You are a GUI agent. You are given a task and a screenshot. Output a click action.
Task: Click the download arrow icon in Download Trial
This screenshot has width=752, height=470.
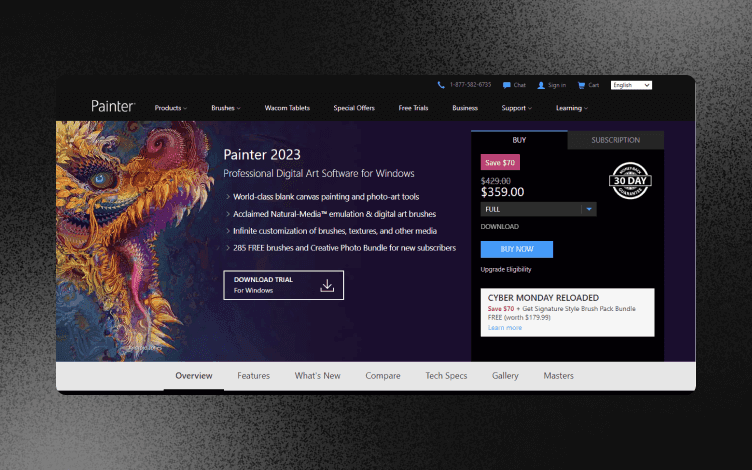(x=327, y=285)
